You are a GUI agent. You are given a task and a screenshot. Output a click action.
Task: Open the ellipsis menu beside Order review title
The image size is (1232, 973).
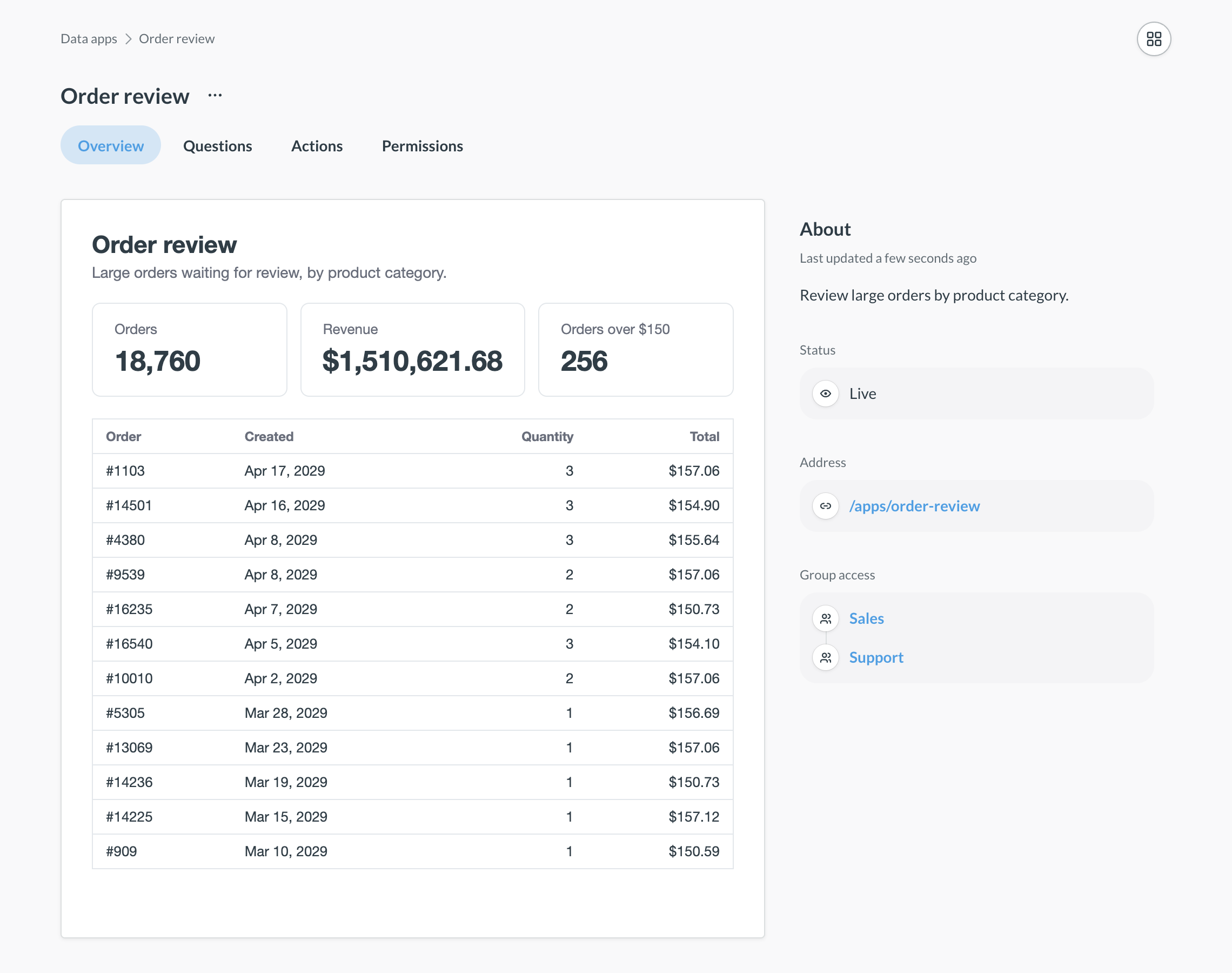pos(215,96)
